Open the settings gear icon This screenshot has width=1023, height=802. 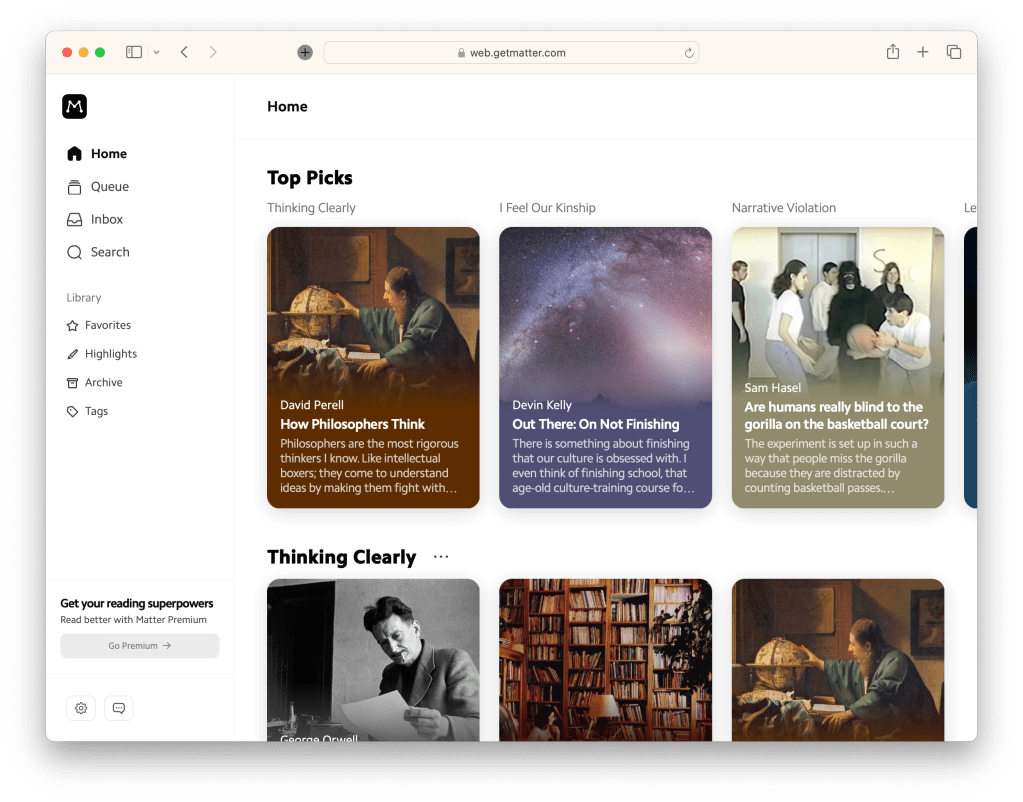81,708
